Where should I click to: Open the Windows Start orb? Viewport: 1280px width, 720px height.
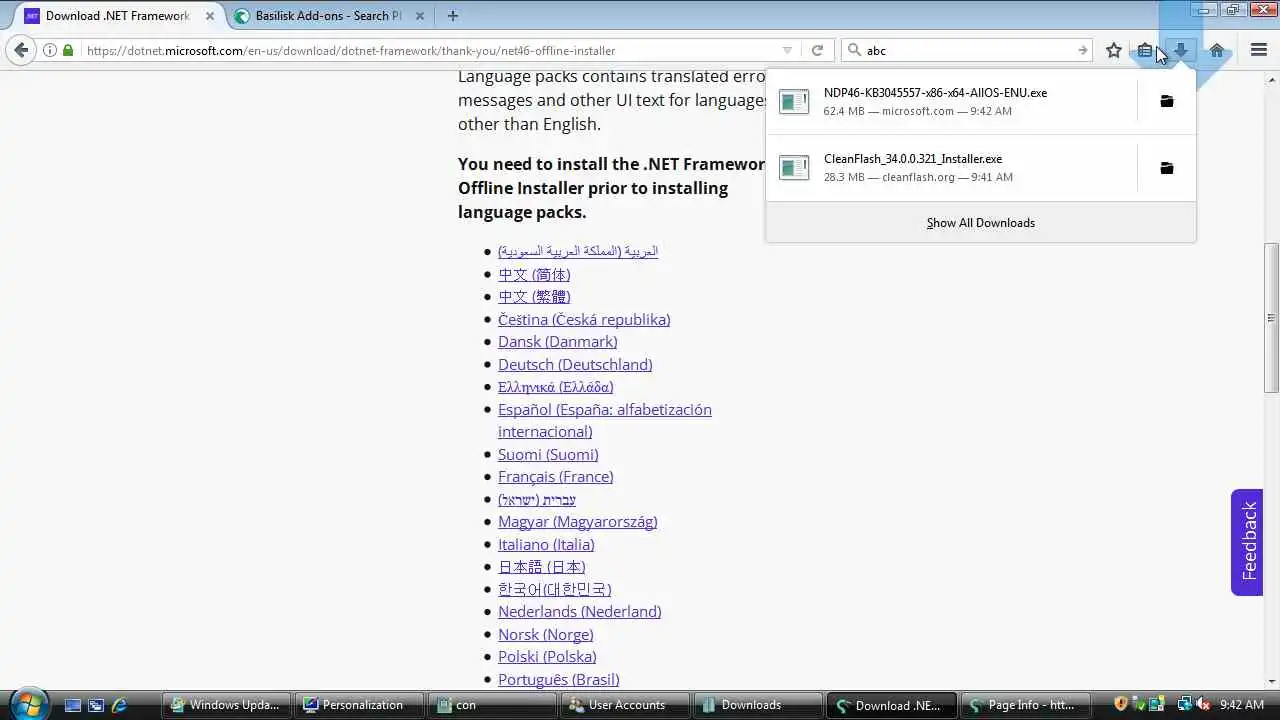[27, 704]
